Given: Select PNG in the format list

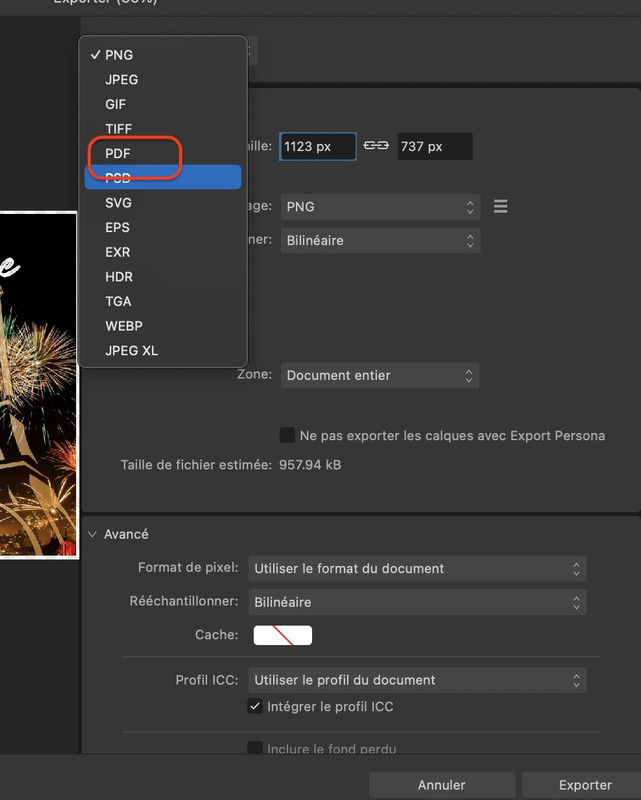Looking at the screenshot, I should click(x=163, y=55).
